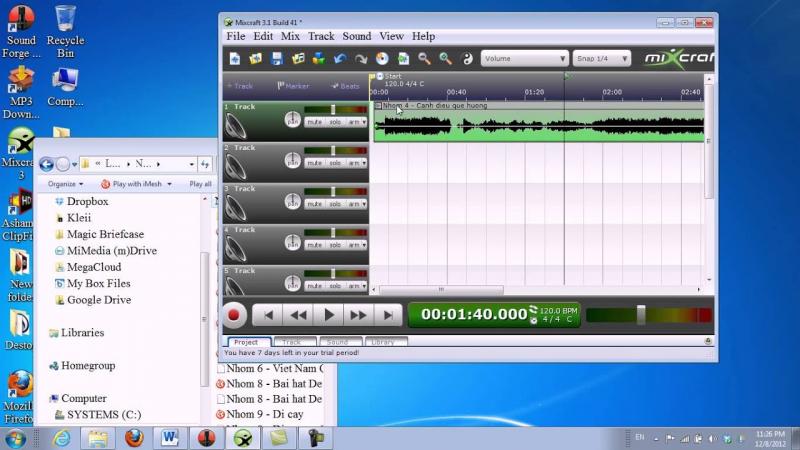Arm Track 3 for recording

355,204
